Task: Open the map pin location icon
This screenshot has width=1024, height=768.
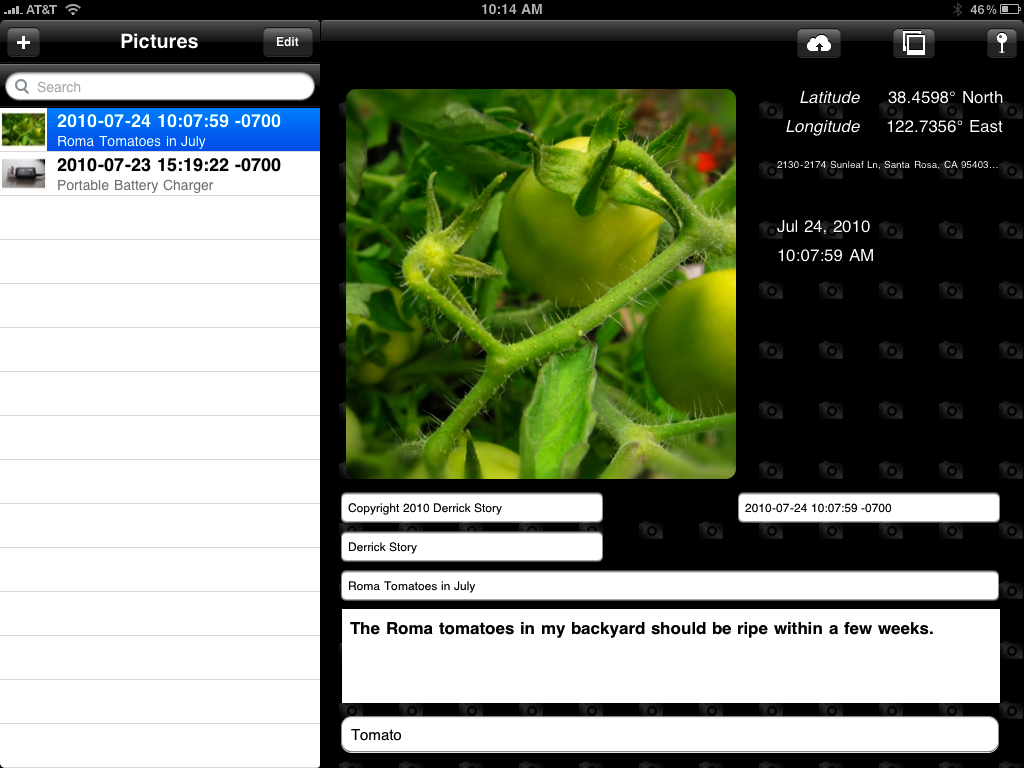Action: tap(1001, 43)
